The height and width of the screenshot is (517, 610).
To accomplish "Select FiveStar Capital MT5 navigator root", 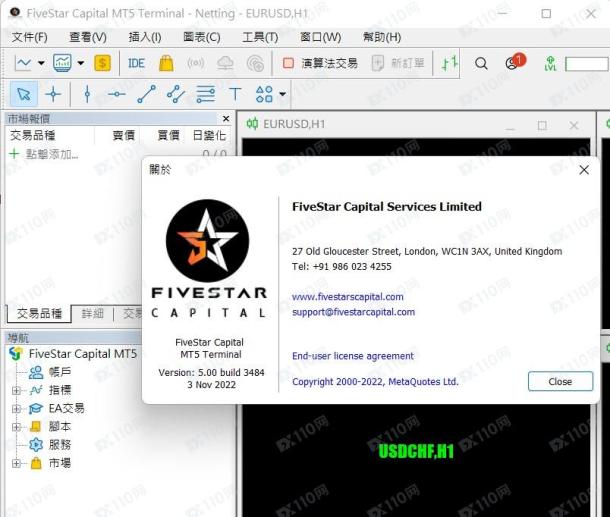I will coord(83,354).
